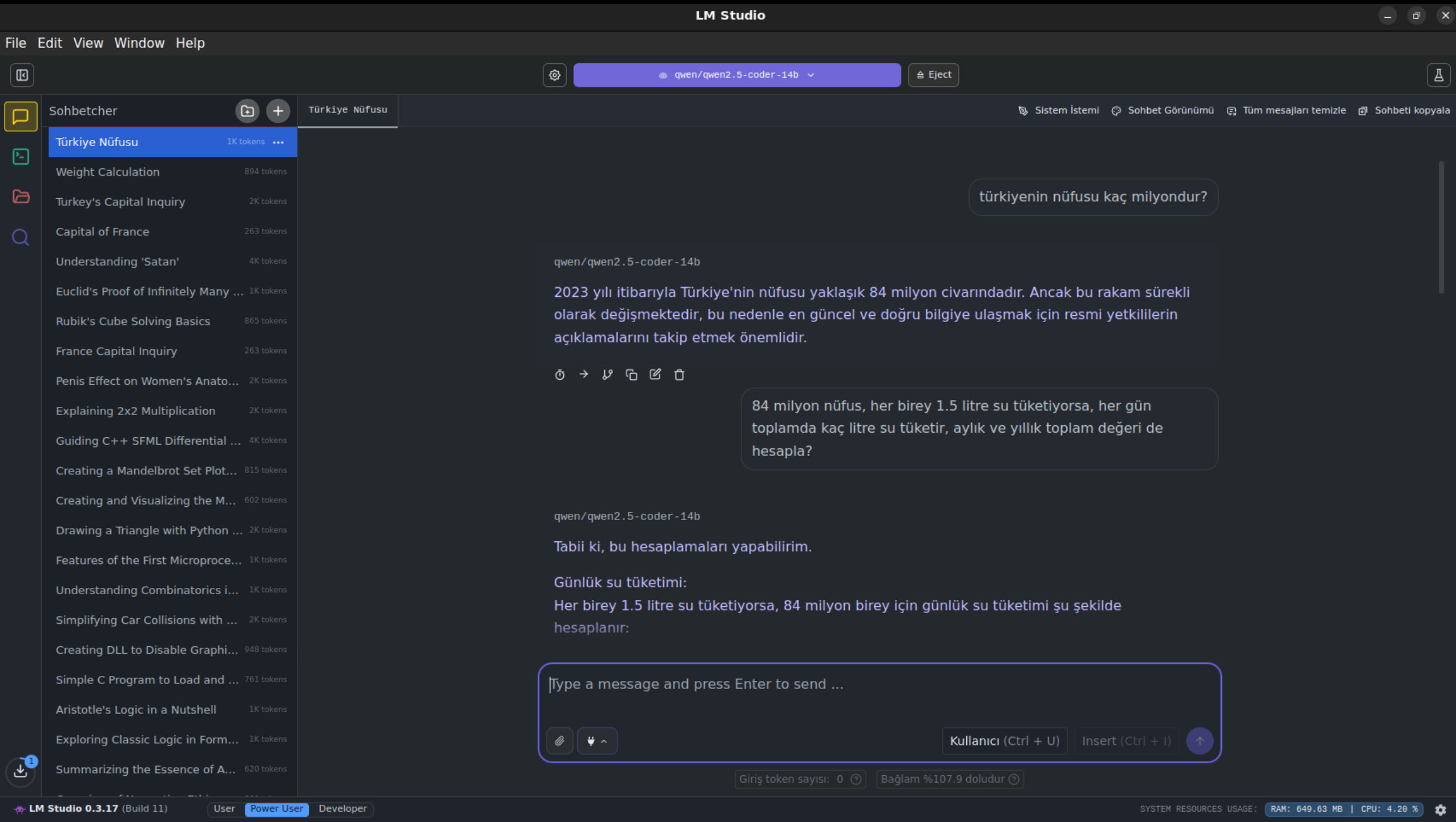The width and height of the screenshot is (1456, 822).
Task: Open Features of the First Microprocessor chat
Action: pos(172,560)
